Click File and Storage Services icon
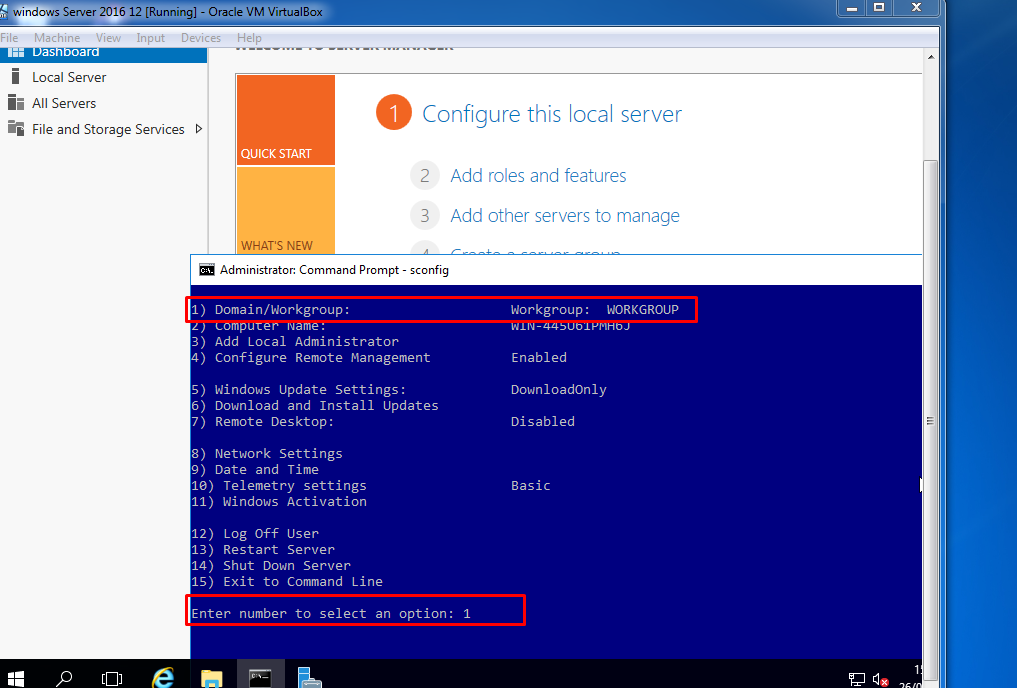Viewport: 1017px width, 688px height. pyautogui.click(x=16, y=128)
